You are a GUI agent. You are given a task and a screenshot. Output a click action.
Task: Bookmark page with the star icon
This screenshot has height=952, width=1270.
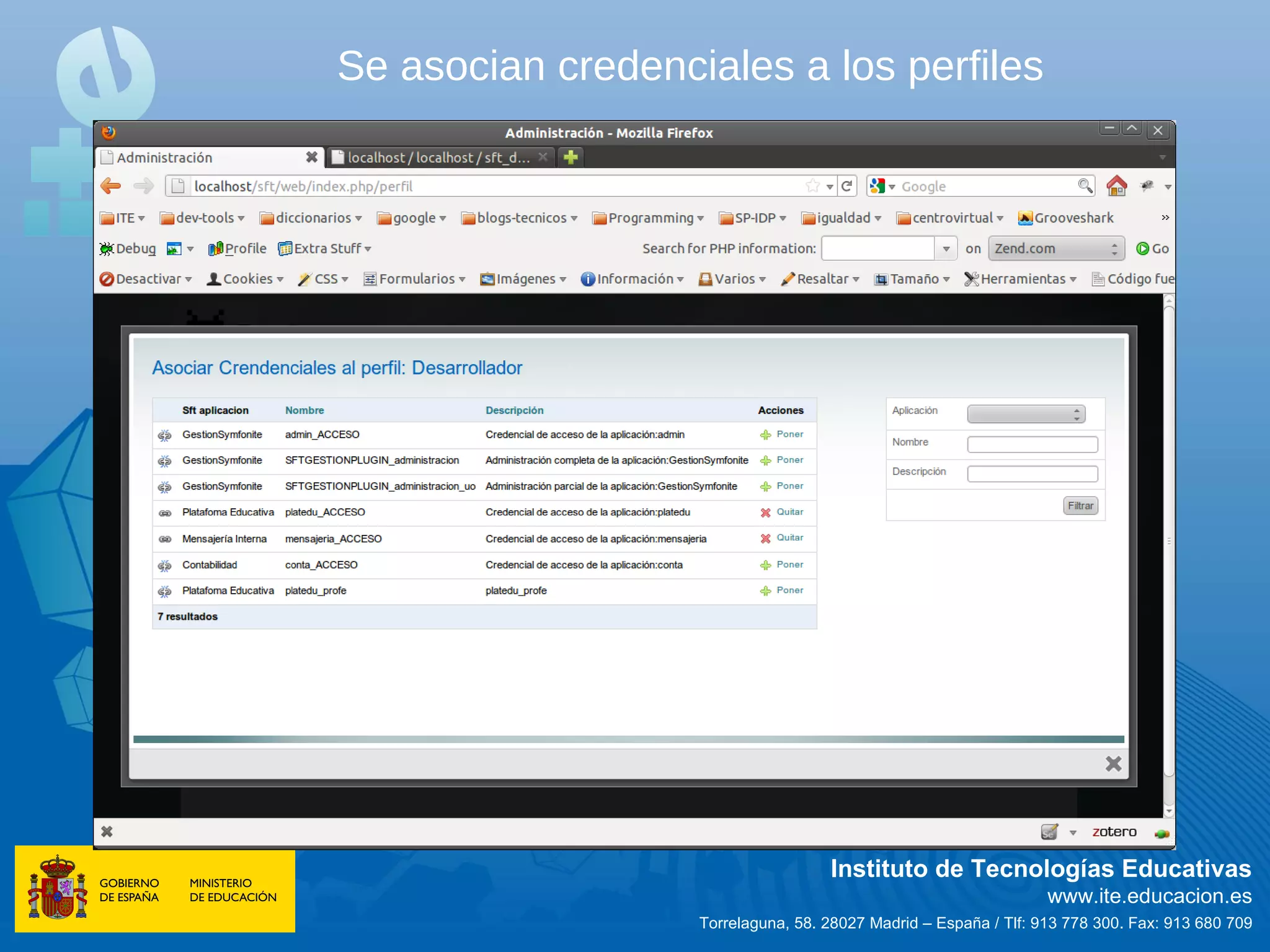[x=813, y=186]
